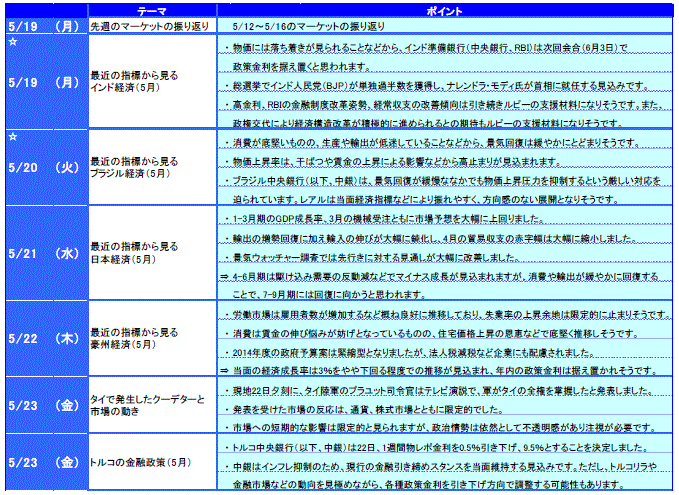Click the ポイント column header

click(443, 8)
